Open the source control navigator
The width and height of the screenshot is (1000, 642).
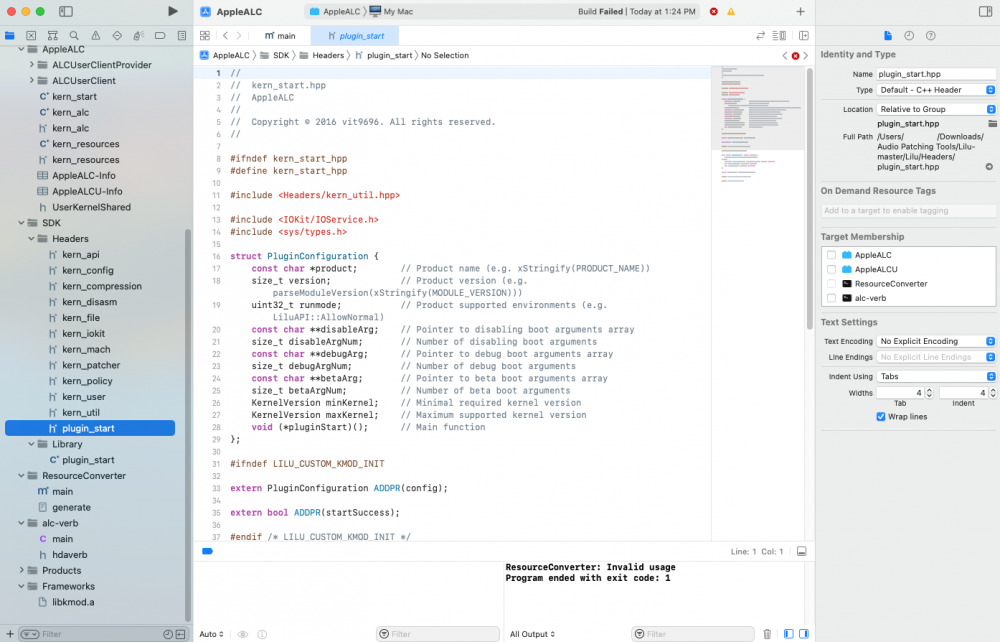31,36
